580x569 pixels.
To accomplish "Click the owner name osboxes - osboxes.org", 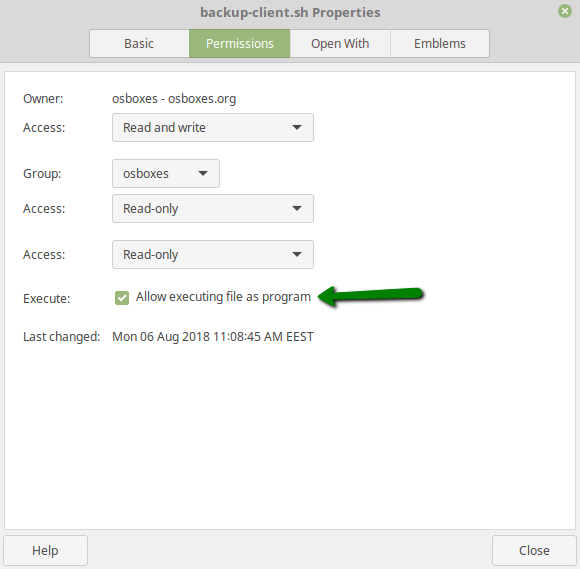I will click(x=174, y=99).
